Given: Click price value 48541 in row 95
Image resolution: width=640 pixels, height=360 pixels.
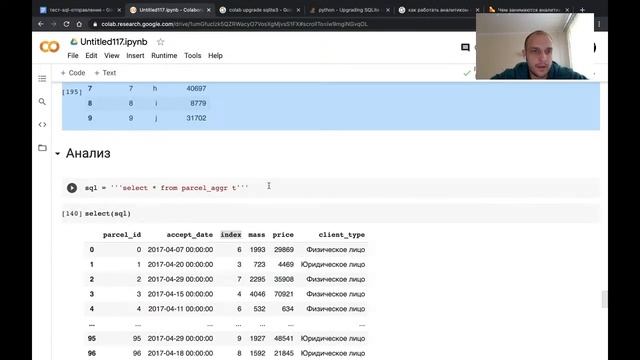Looking at the screenshot, I should 284,338.
